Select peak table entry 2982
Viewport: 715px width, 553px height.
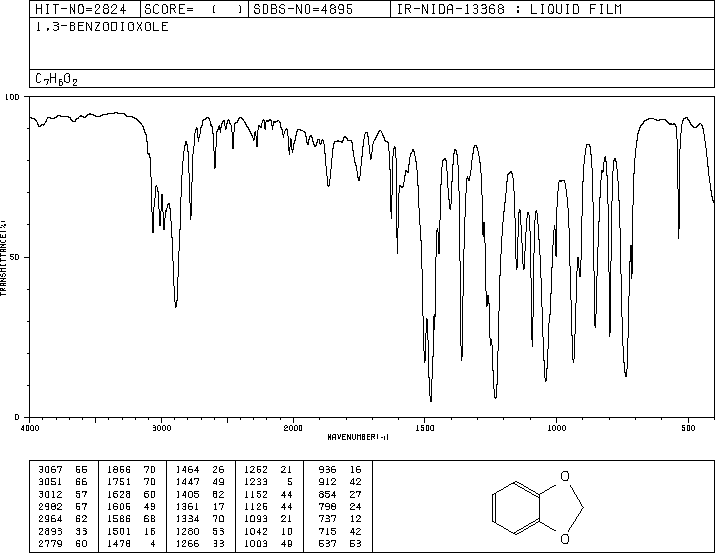point(50,506)
